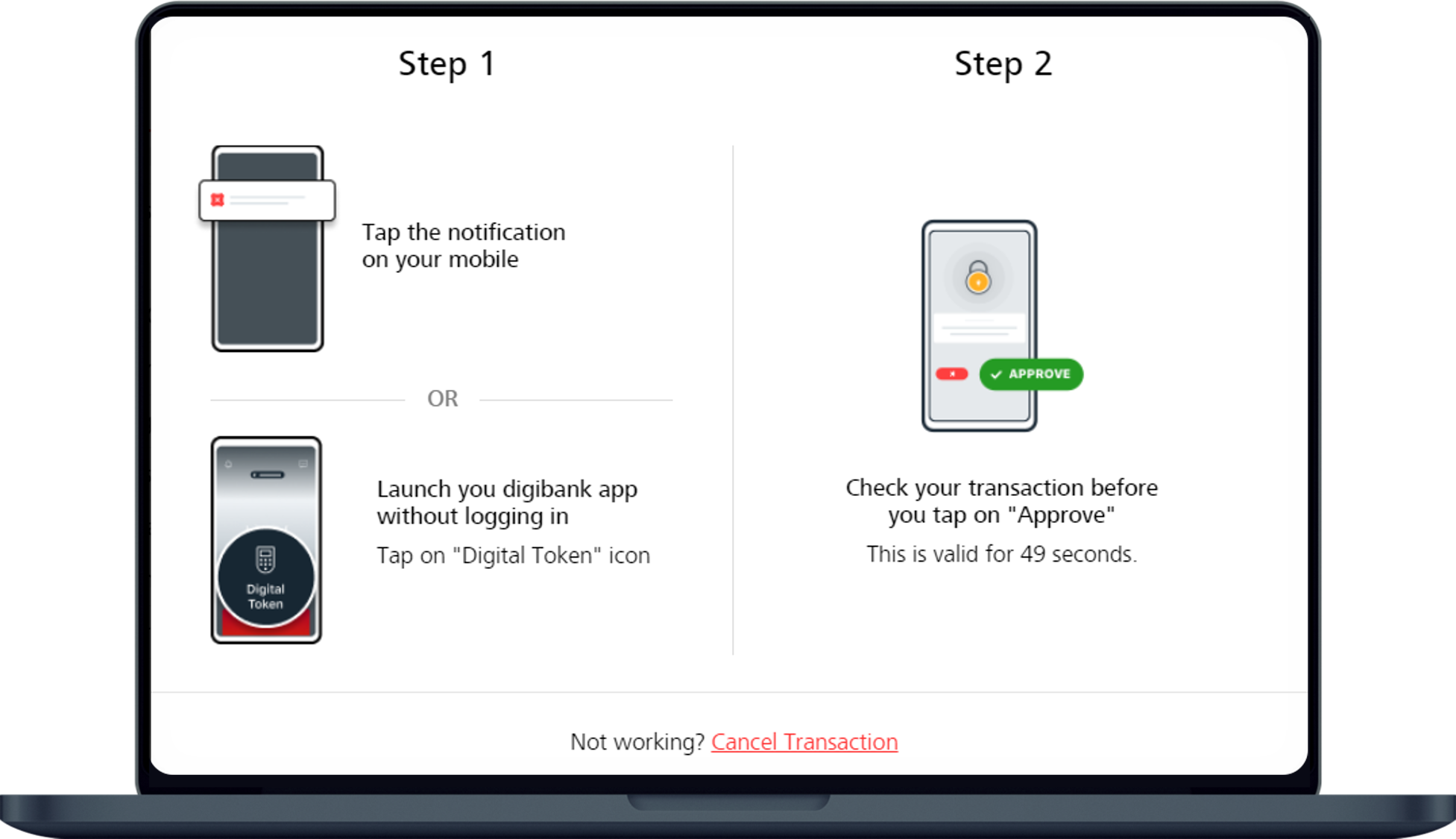Click the red reject button on phone
Viewport: 1456px width, 839px height.
pos(952,374)
